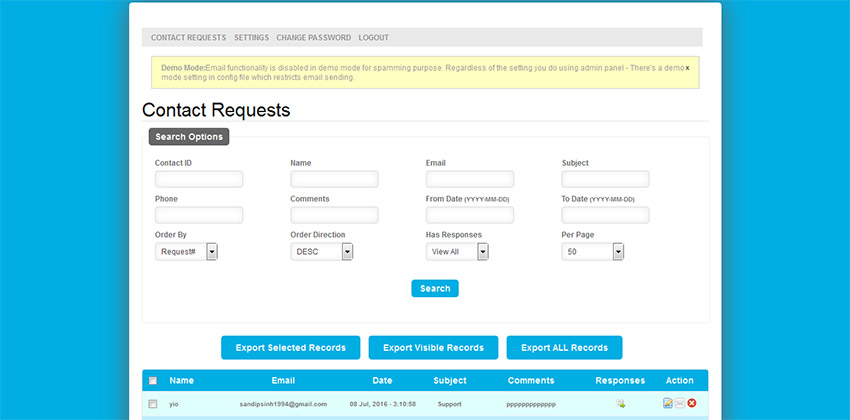The height and width of the screenshot is (420, 850).
Task: Click the Name column header
Action: (182, 380)
